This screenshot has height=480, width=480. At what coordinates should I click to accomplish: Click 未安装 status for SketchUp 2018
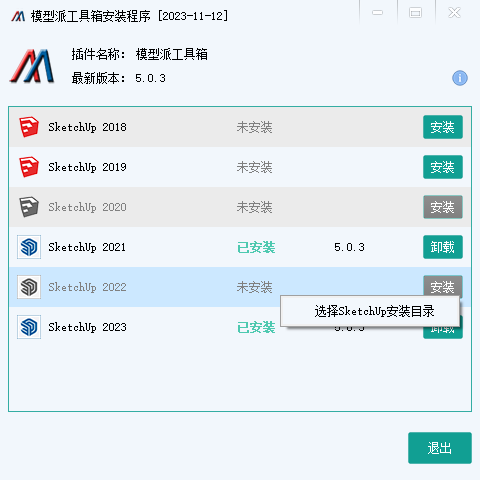click(255, 127)
